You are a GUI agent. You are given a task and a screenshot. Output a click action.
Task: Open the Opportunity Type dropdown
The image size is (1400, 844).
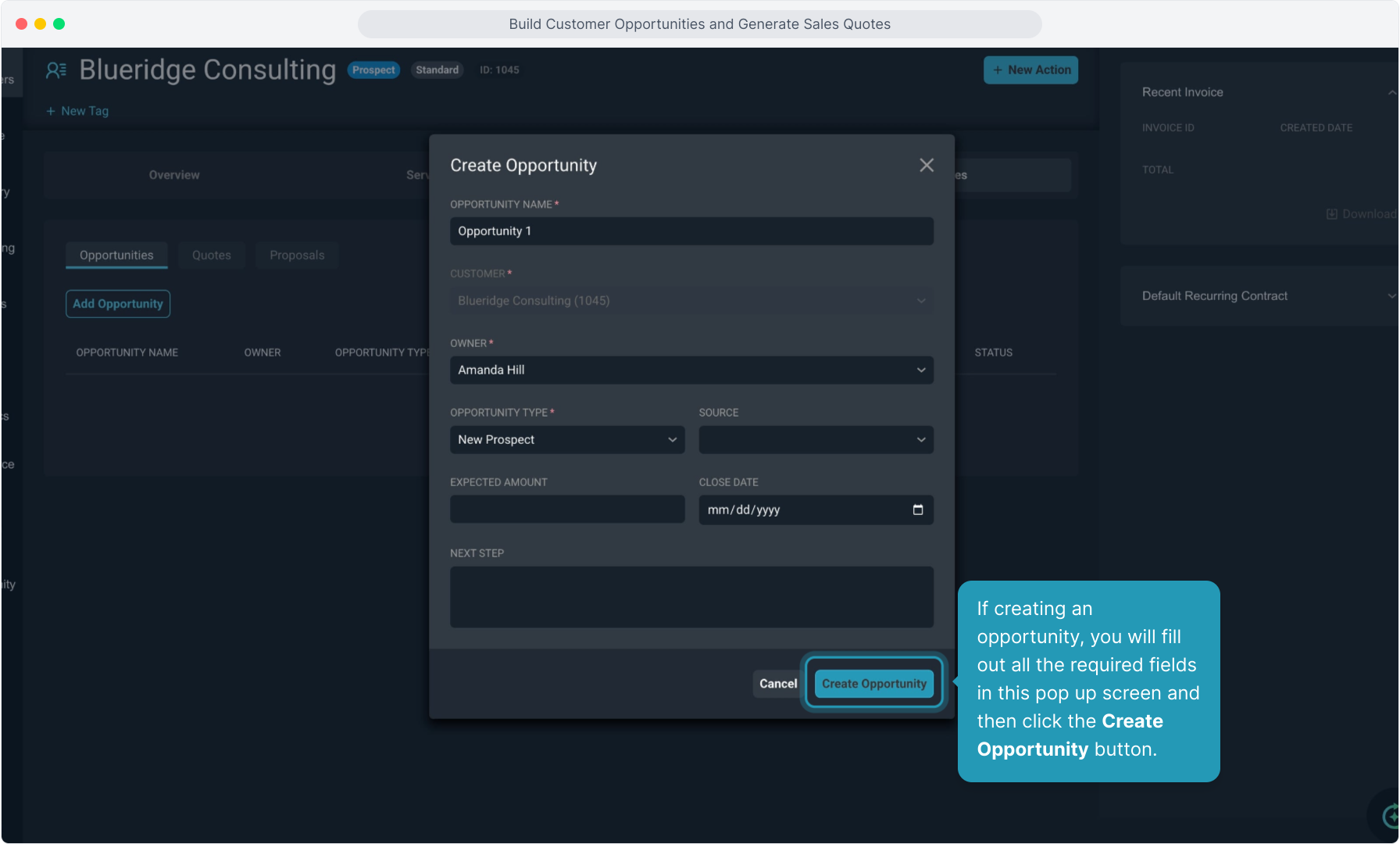tap(566, 440)
